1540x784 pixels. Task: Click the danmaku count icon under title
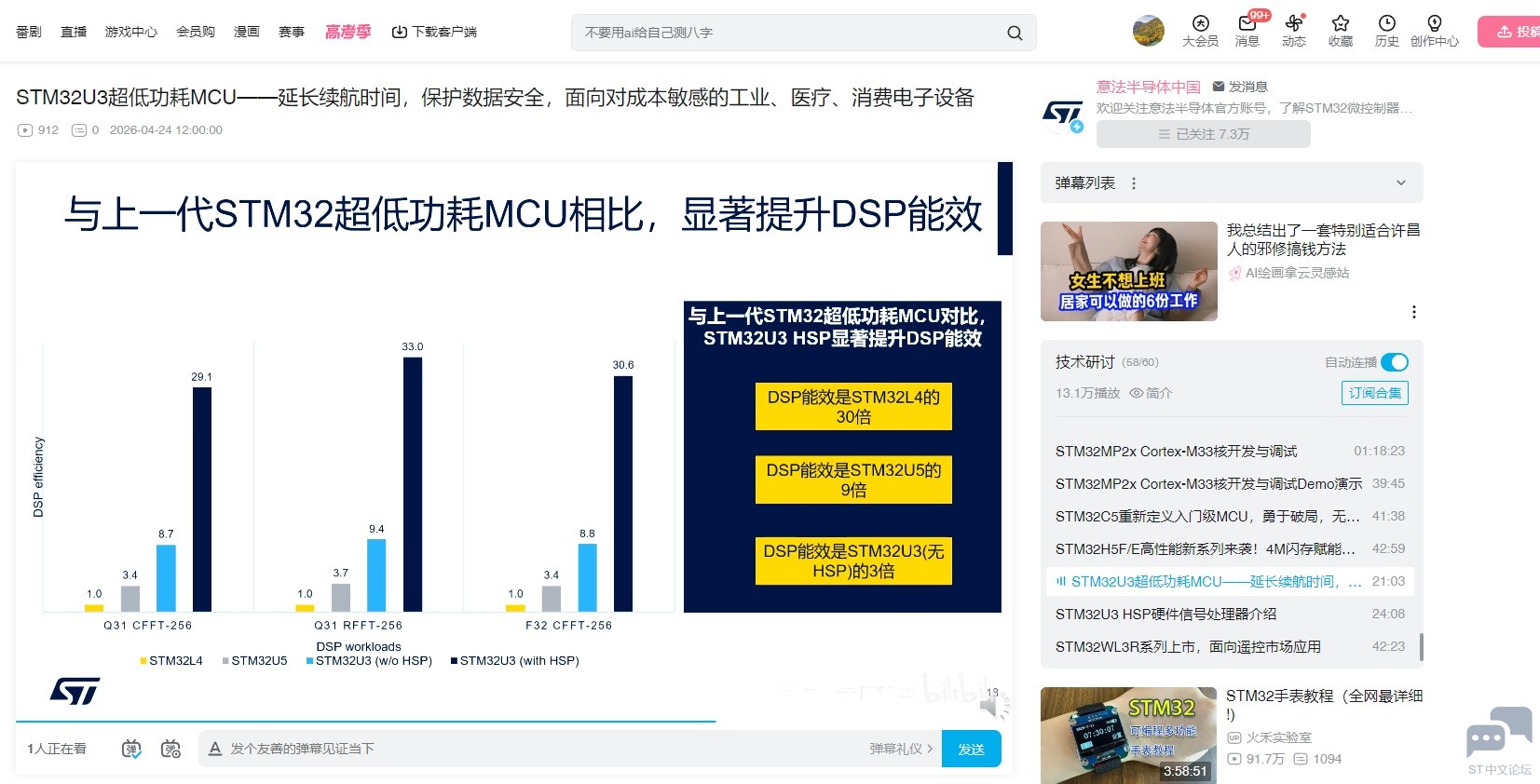coord(79,130)
